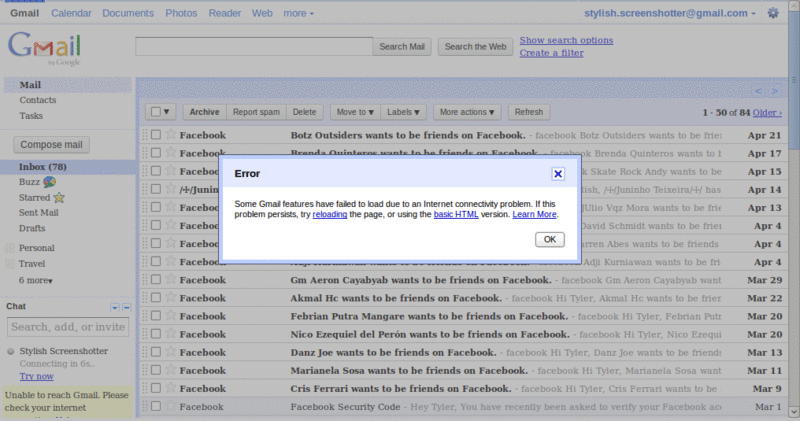The width and height of the screenshot is (800, 421).
Task: Star the Marianela Sosa email
Action: (171, 369)
